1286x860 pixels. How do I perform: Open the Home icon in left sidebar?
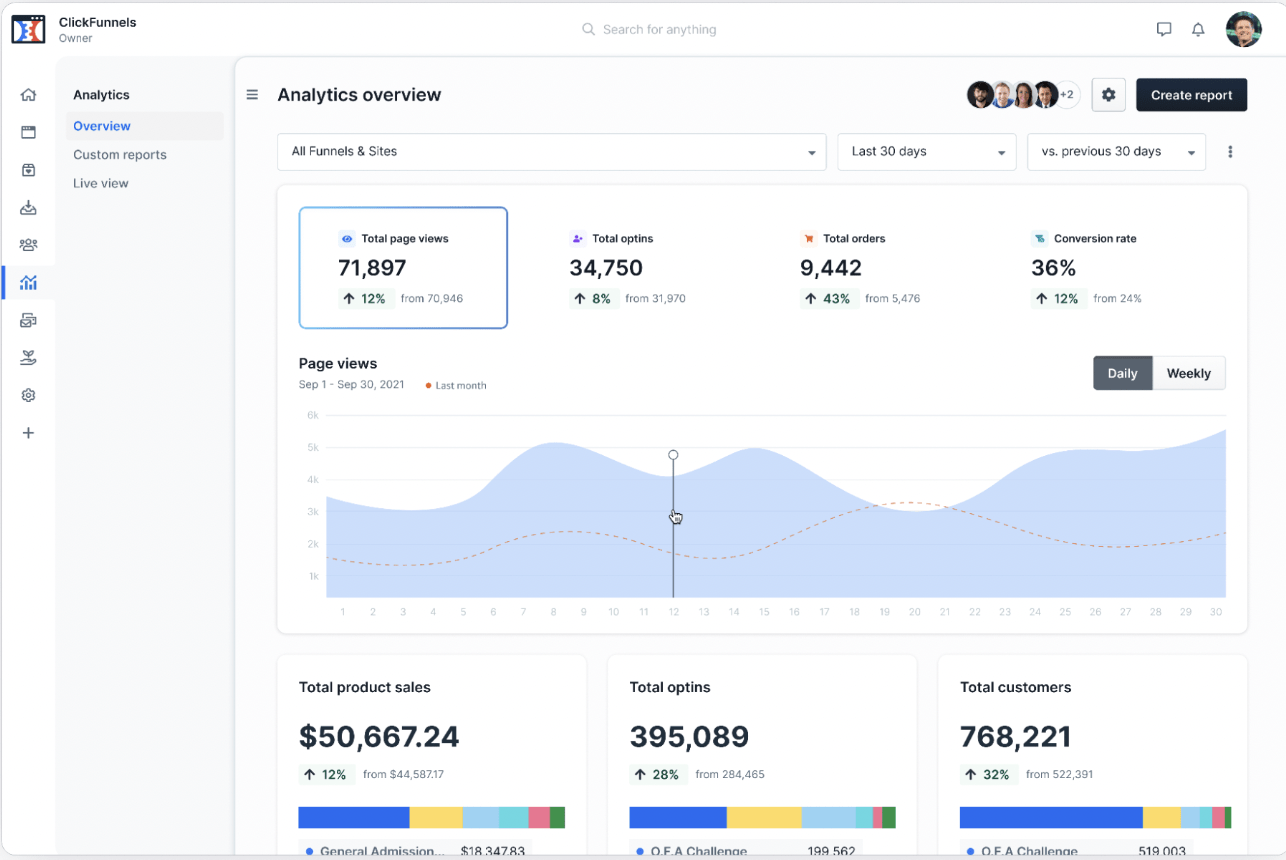tap(28, 95)
